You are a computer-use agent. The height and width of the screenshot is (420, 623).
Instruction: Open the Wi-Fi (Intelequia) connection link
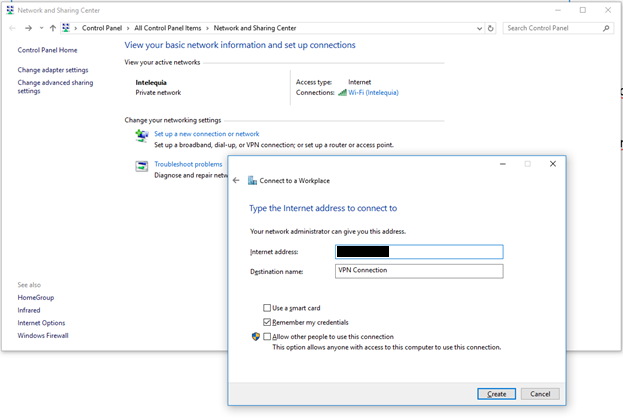coord(373,92)
